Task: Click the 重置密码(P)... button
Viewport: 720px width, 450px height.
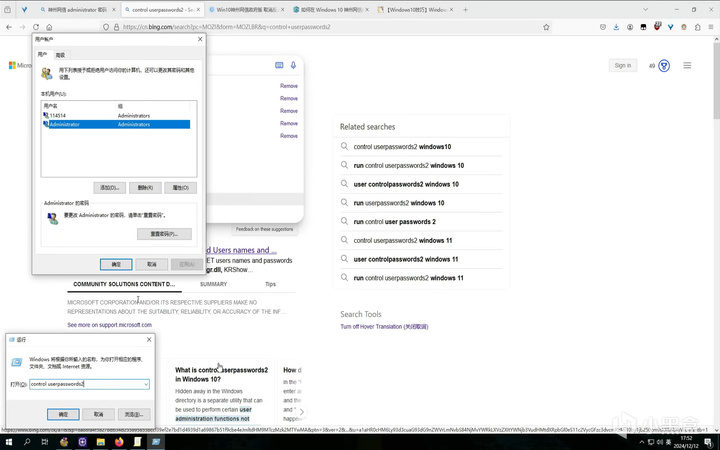Action: click(164, 234)
